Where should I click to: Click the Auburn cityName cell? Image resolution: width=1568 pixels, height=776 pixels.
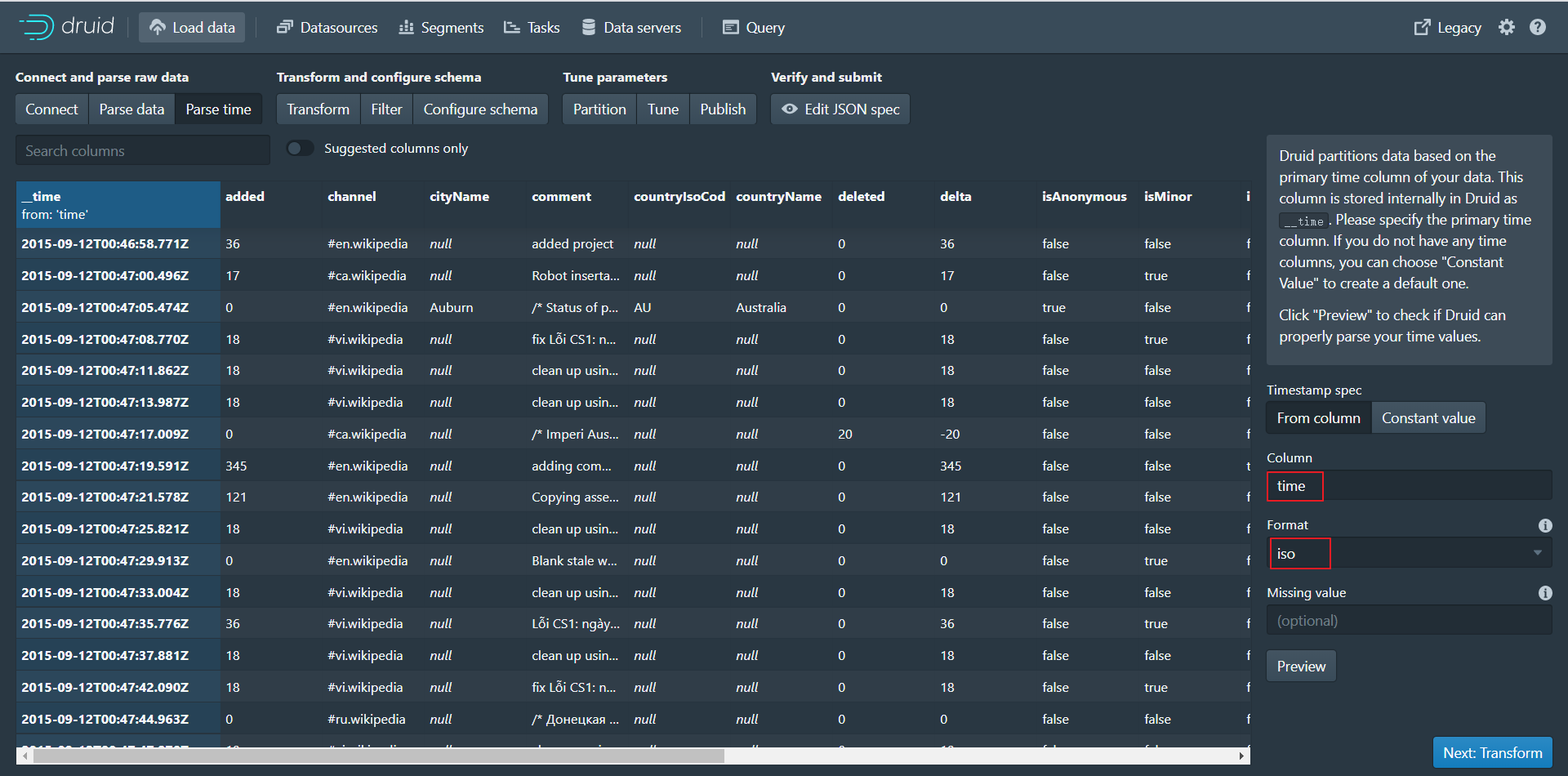pos(475,307)
